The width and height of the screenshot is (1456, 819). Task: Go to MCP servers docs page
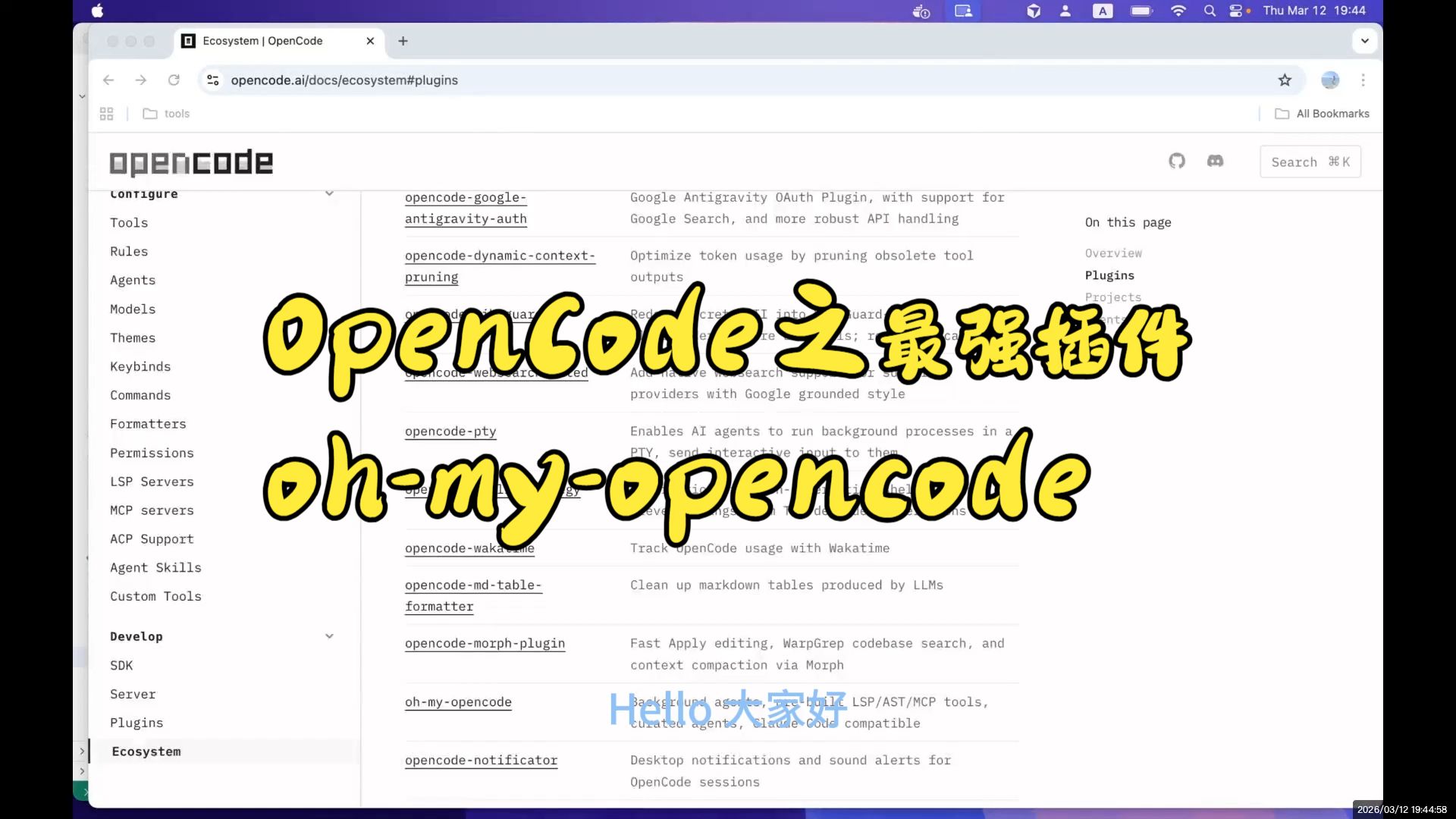(152, 510)
